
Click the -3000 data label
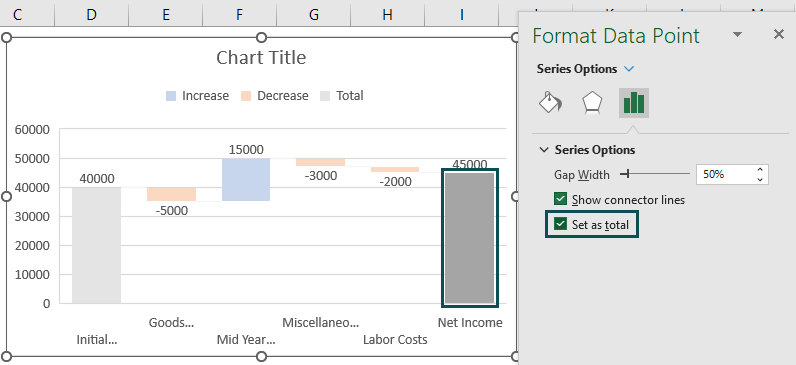click(x=320, y=176)
